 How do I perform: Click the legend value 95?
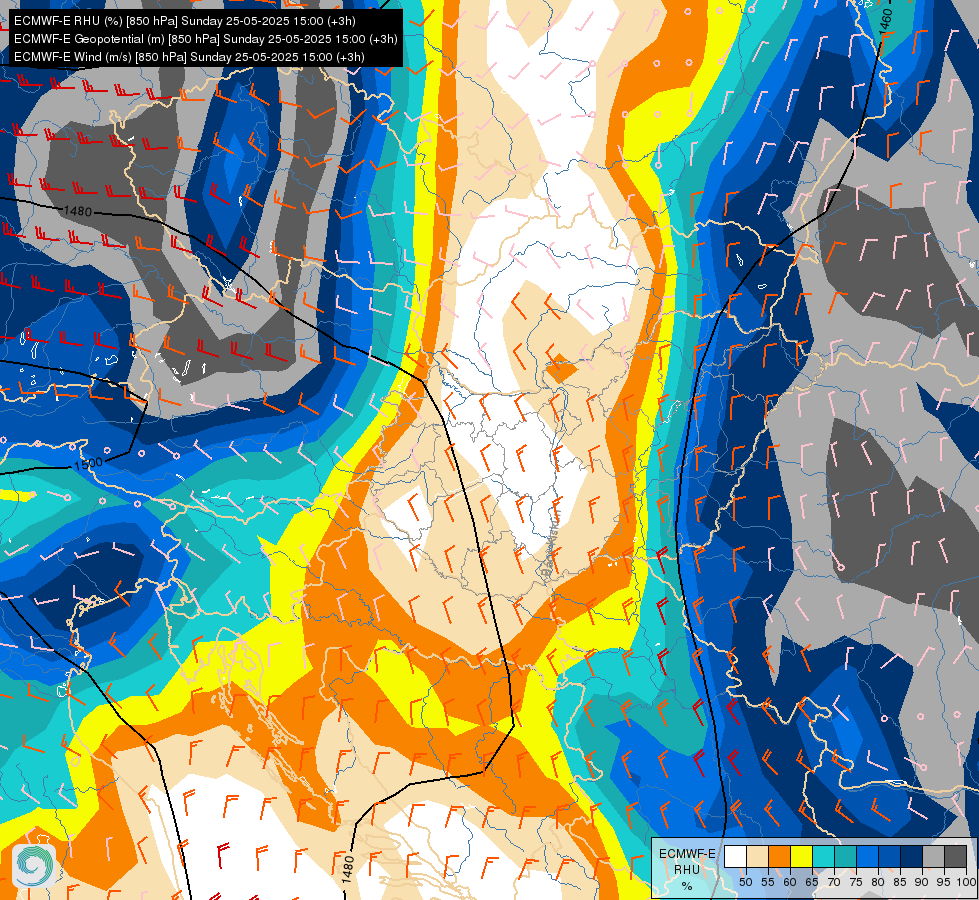944,882
